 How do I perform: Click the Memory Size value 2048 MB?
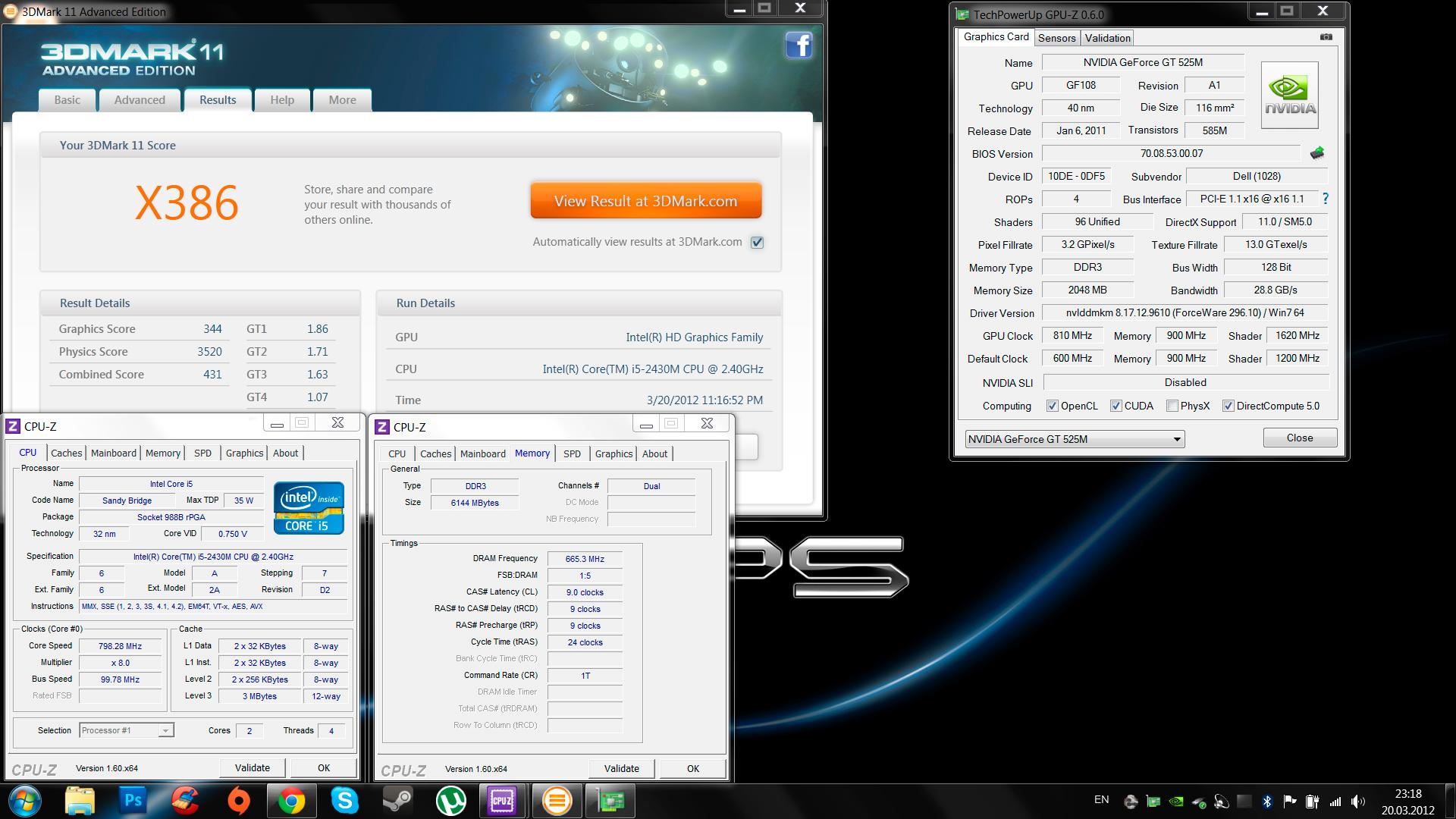click(x=1087, y=290)
